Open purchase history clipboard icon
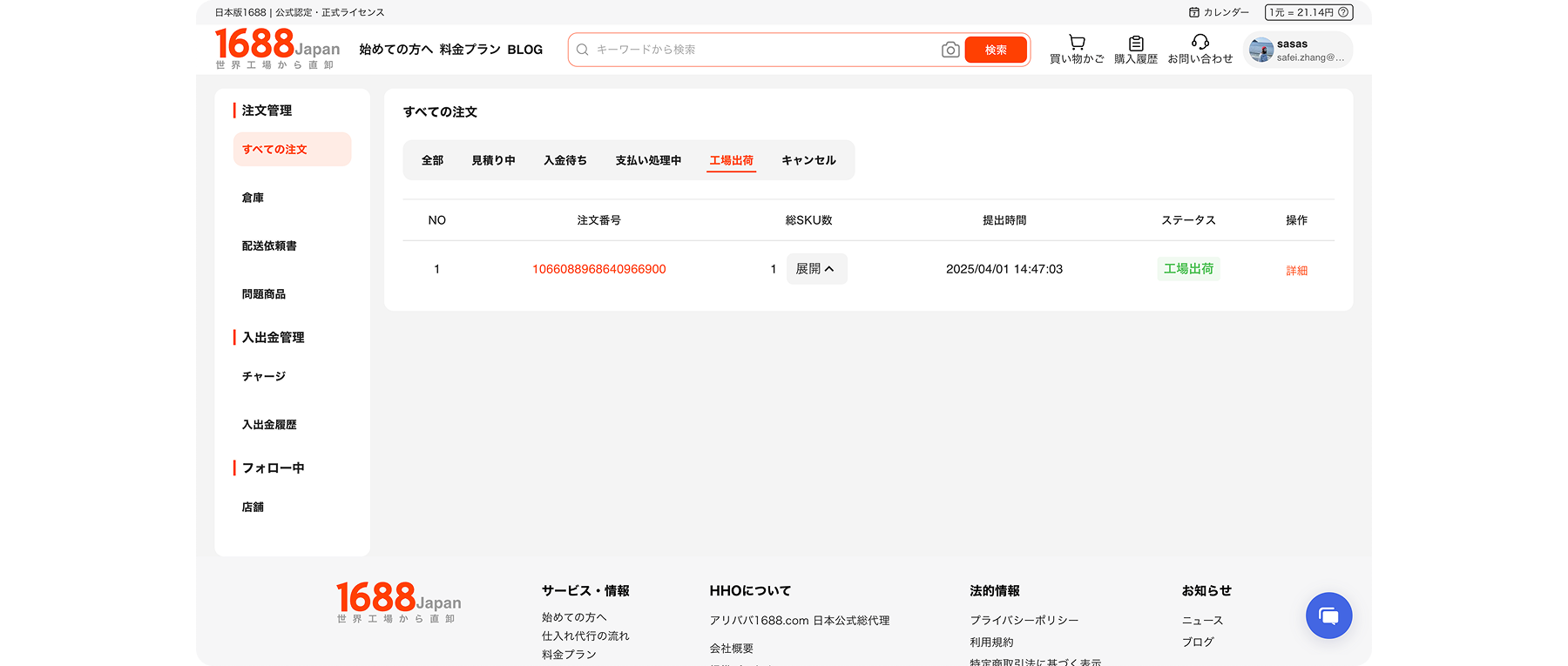The image size is (1568, 666). click(x=1136, y=43)
